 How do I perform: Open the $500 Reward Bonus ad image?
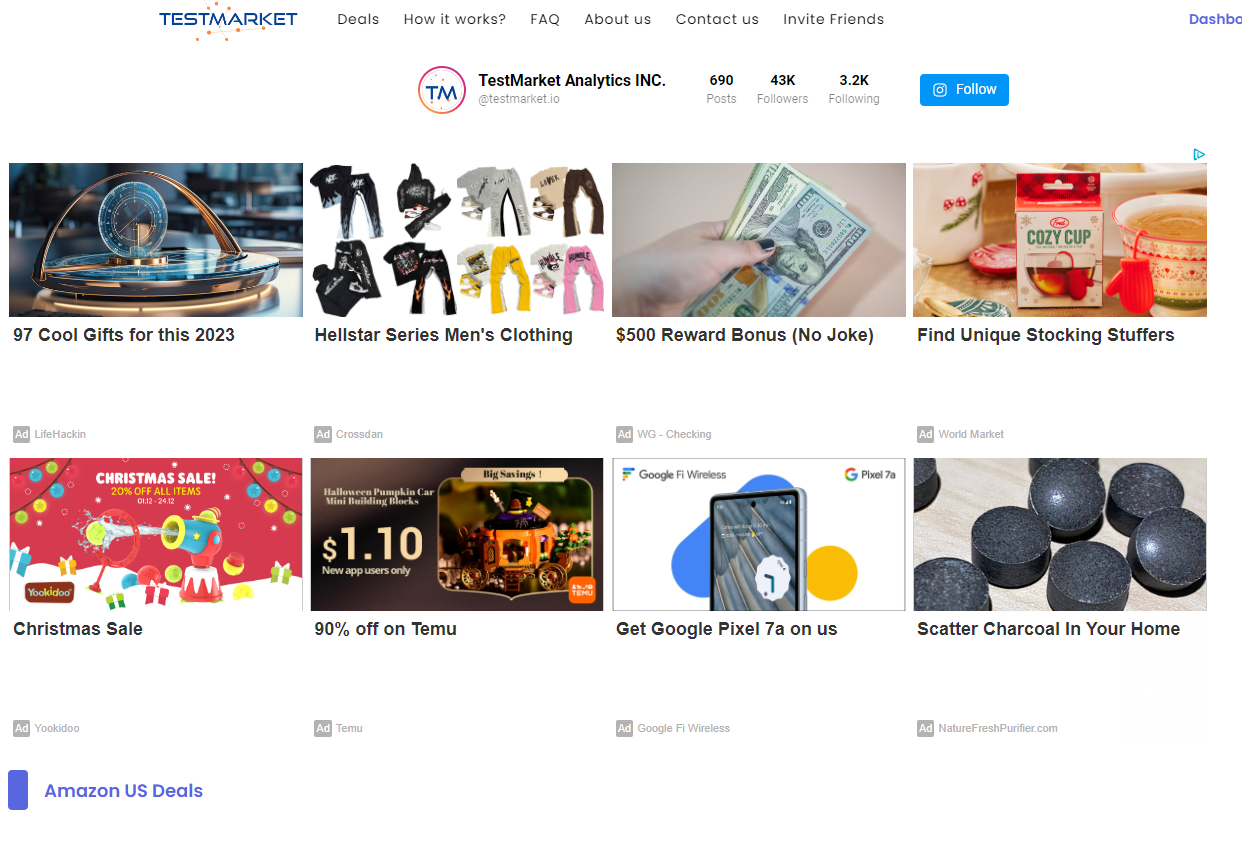tap(759, 240)
